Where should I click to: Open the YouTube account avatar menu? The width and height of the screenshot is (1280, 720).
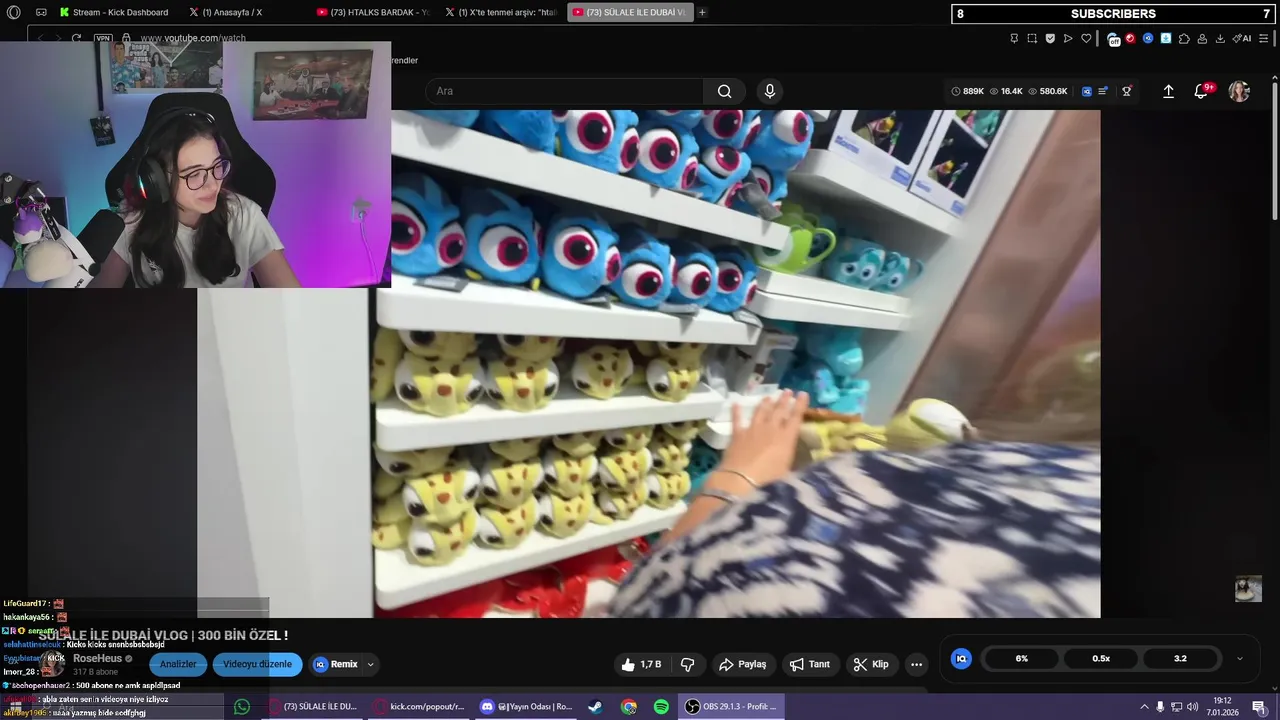tap(1239, 91)
